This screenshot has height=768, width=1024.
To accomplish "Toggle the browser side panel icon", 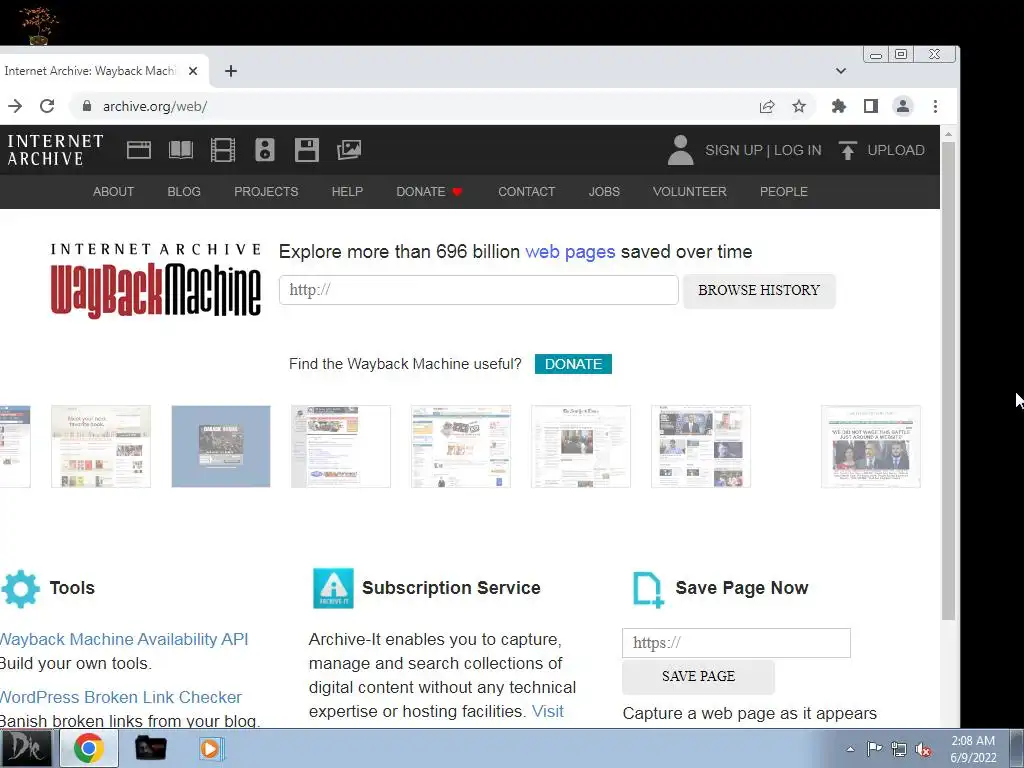I will [871, 106].
